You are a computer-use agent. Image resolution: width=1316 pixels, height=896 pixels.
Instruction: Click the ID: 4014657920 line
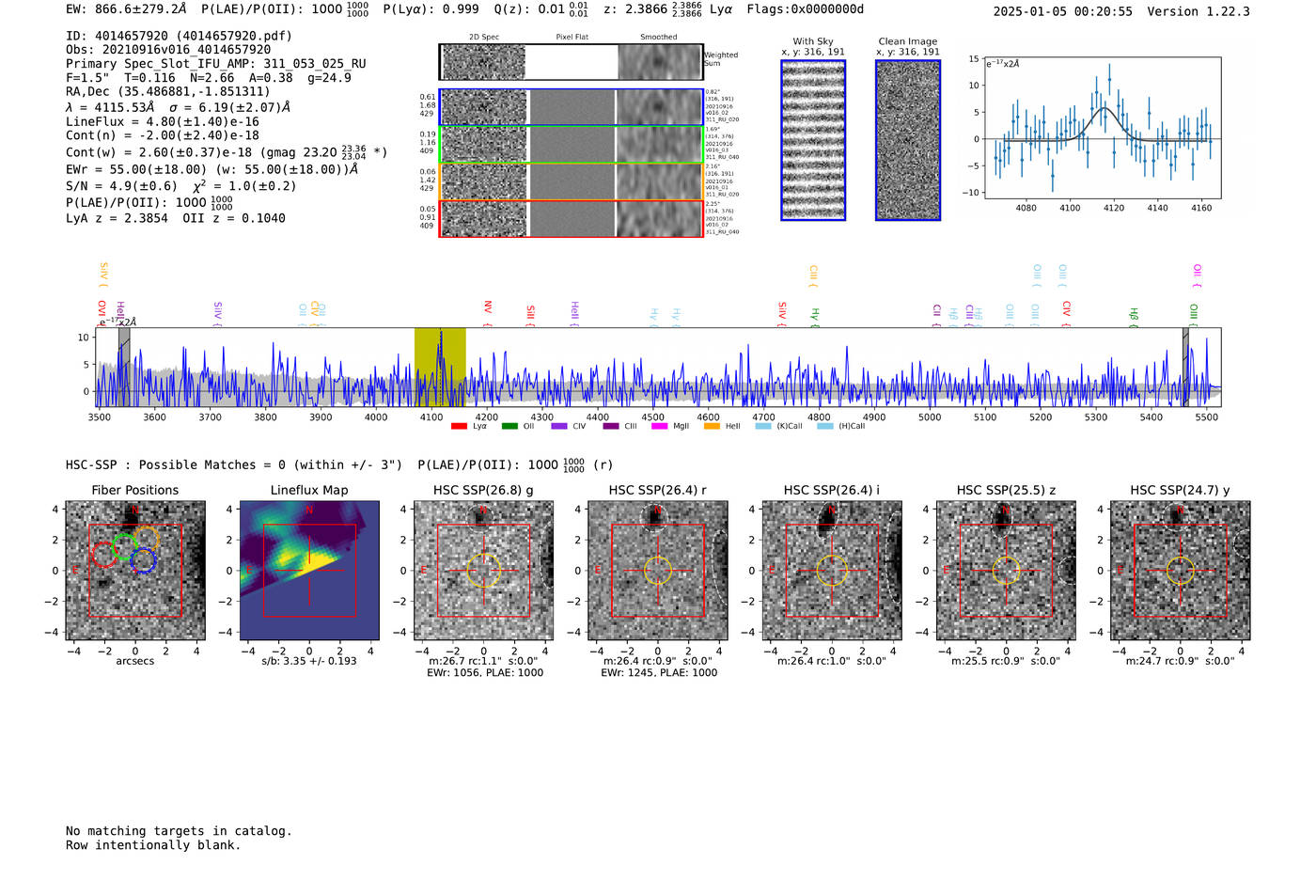pos(179,36)
